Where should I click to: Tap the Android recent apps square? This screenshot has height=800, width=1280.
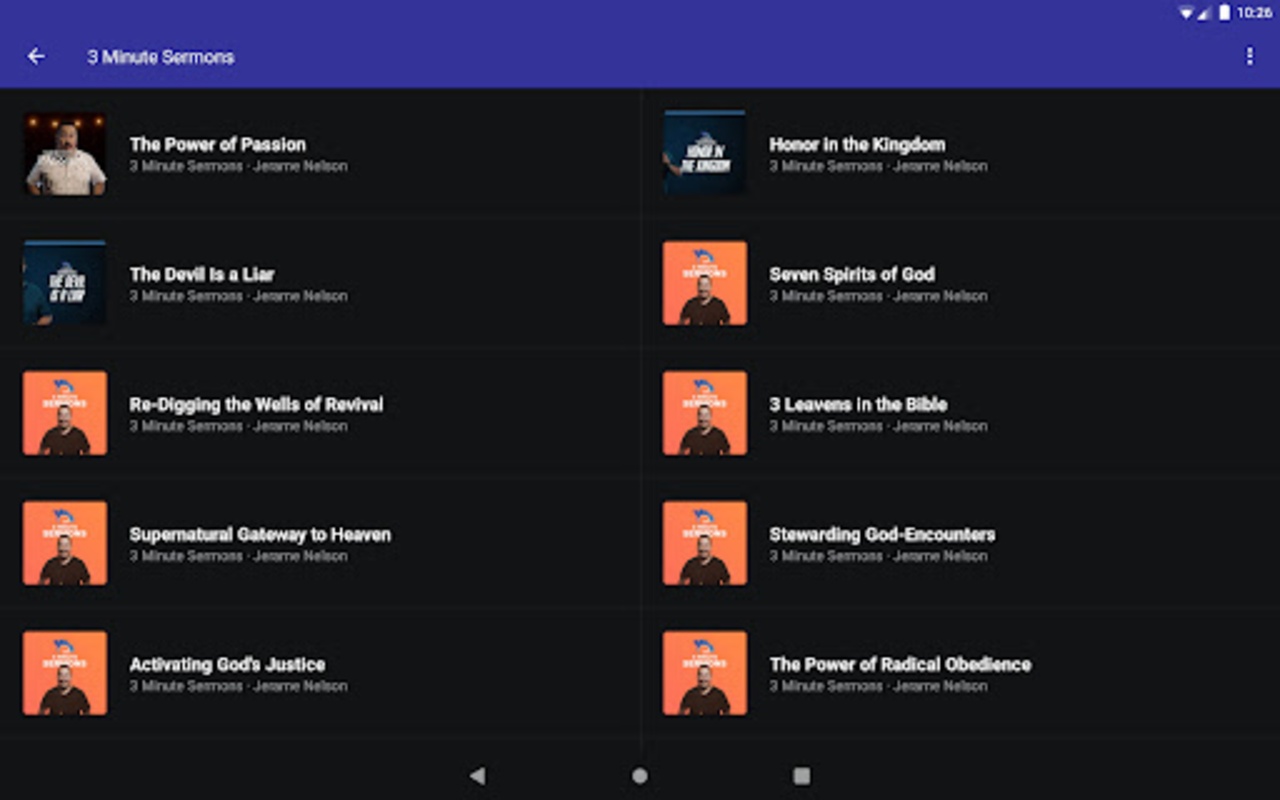pos(802,775)
